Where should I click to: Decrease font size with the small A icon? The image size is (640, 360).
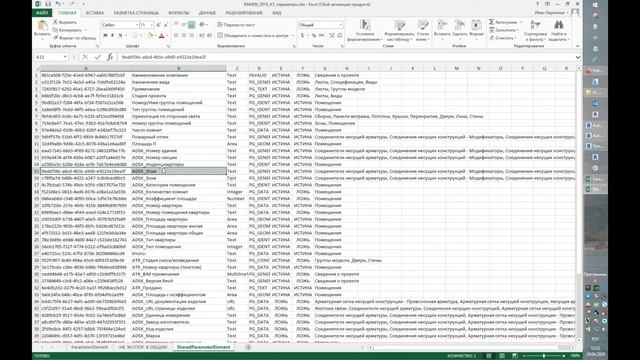(166, 25)
